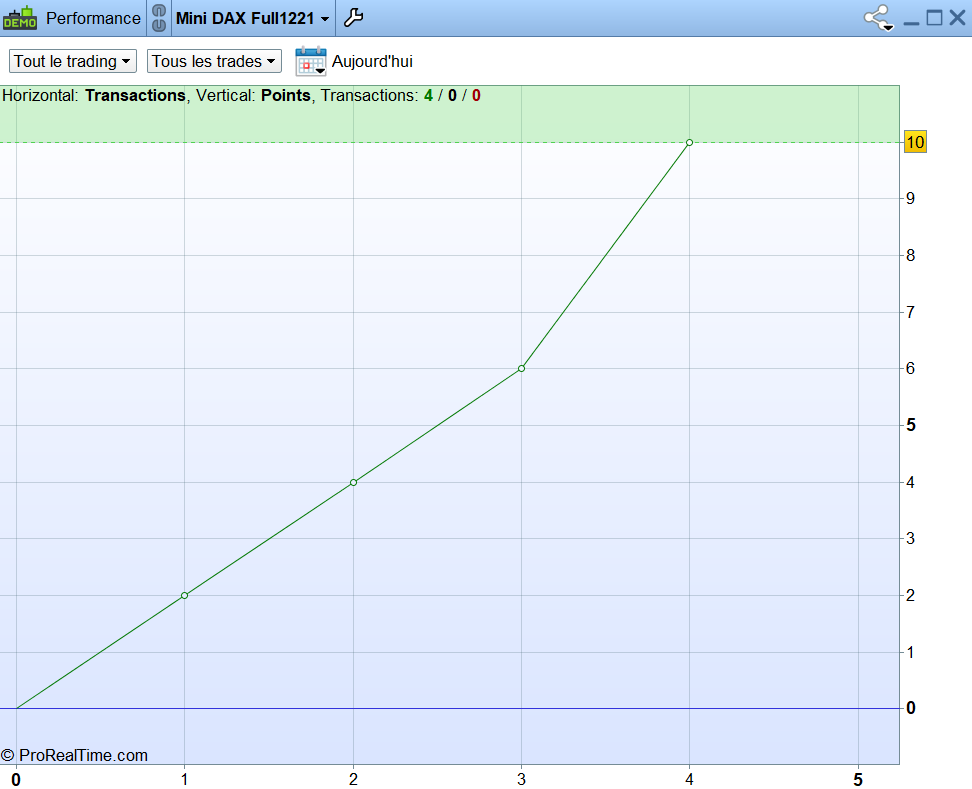972x789 pixels.
Task: Maximize the Performance window
Action: (934, 18)
